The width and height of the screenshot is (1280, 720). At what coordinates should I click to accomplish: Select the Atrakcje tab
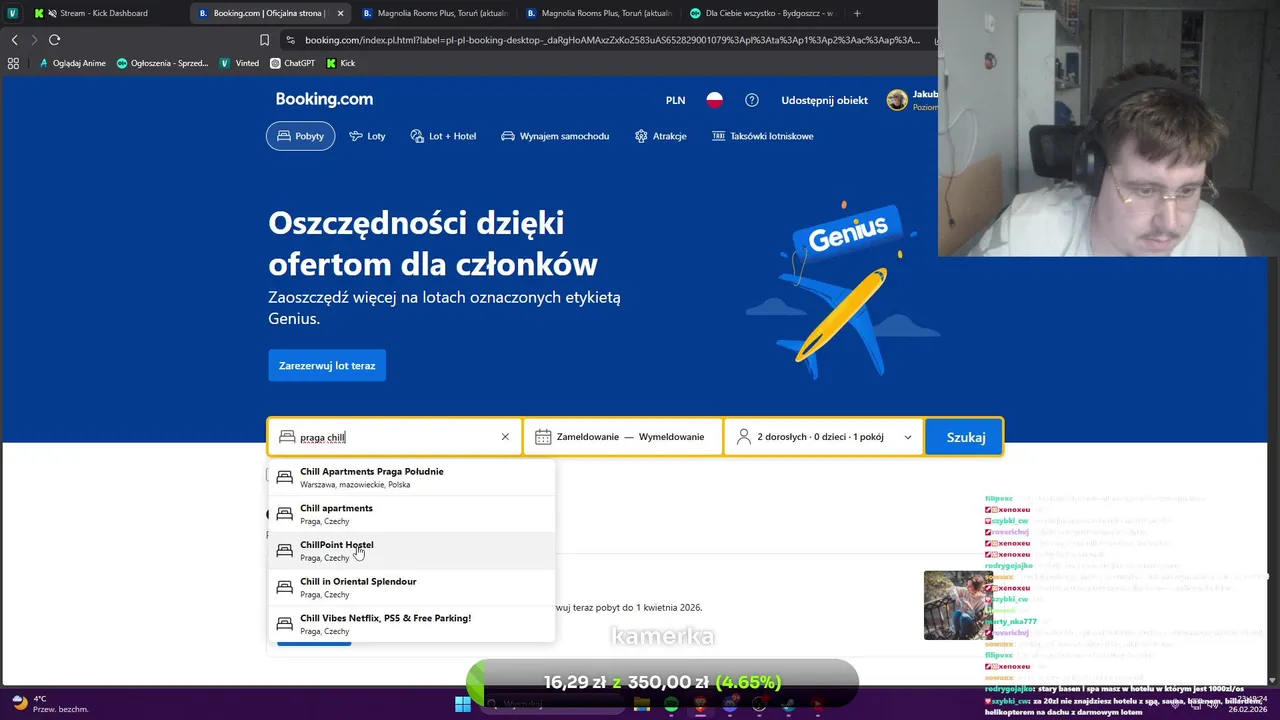click(660, 136)
